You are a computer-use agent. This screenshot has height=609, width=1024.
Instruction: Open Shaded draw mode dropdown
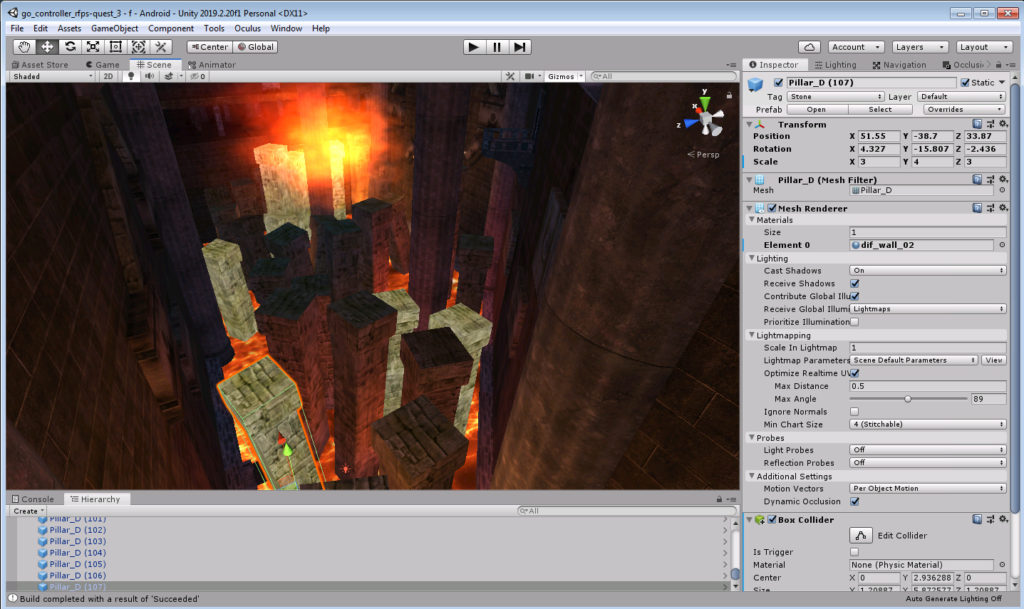click(x=53, y=76)
